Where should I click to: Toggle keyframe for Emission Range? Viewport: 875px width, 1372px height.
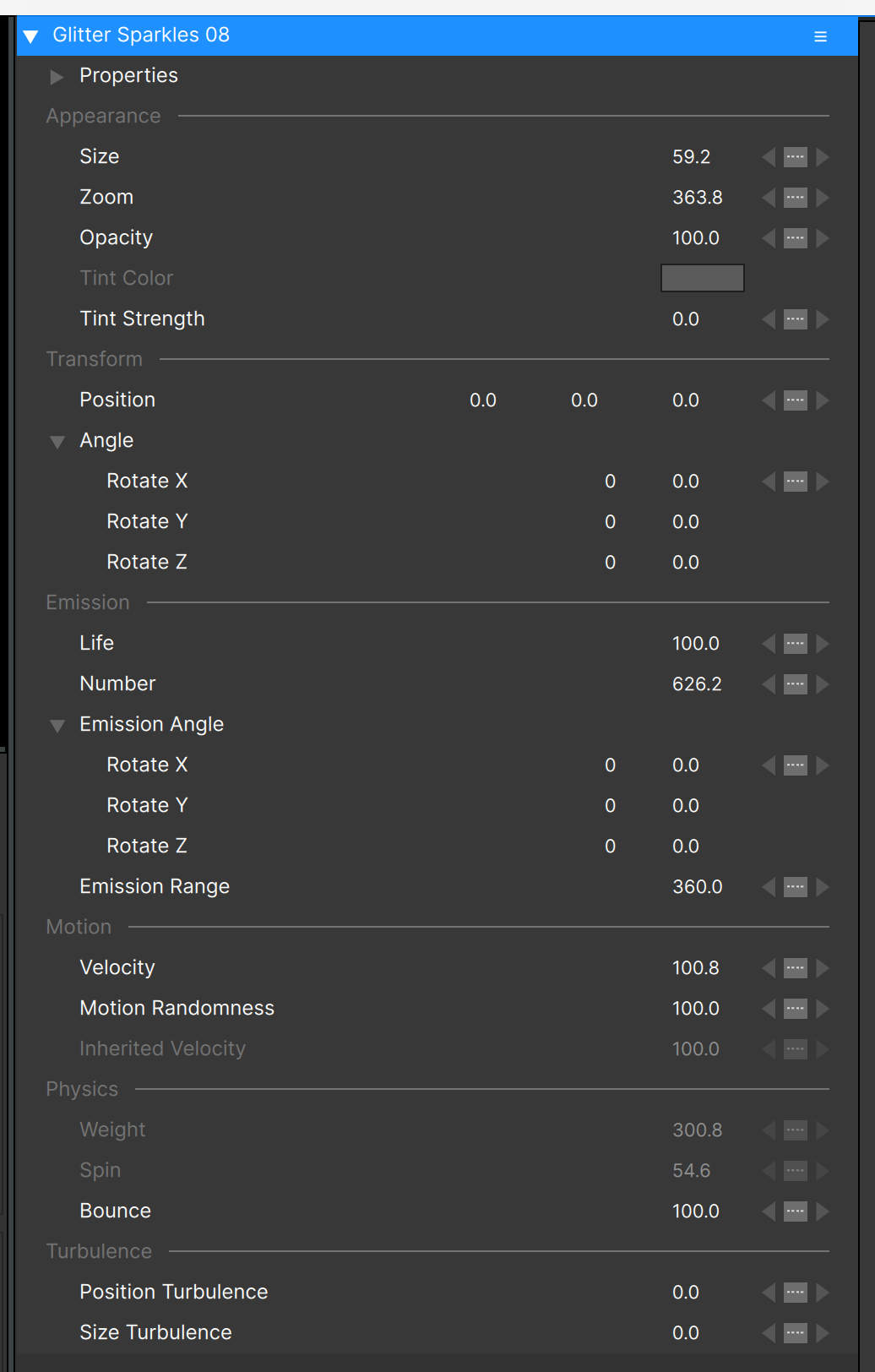[796, 887]
